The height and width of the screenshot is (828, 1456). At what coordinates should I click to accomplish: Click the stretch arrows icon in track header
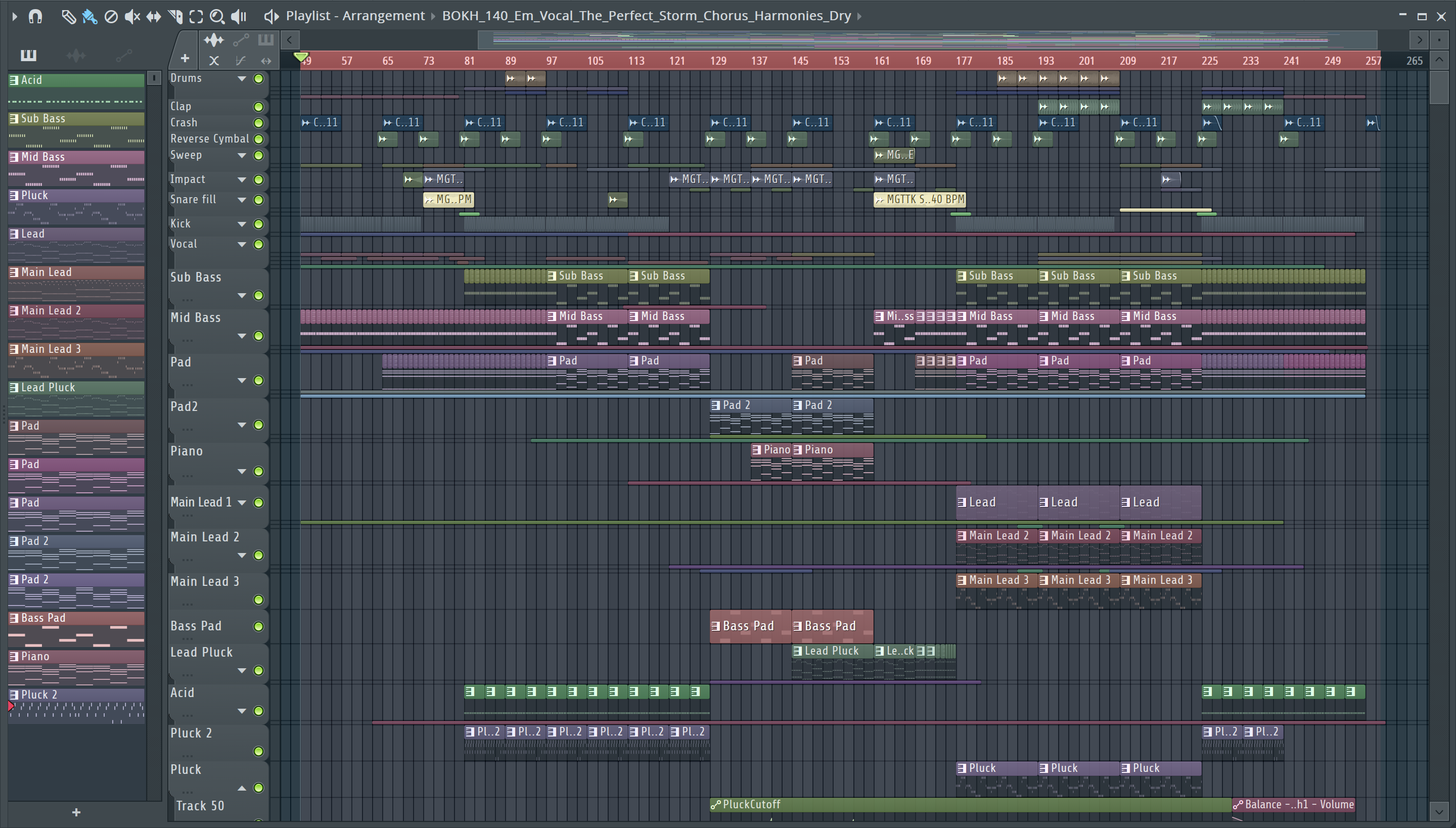click(x=266, y=60)
